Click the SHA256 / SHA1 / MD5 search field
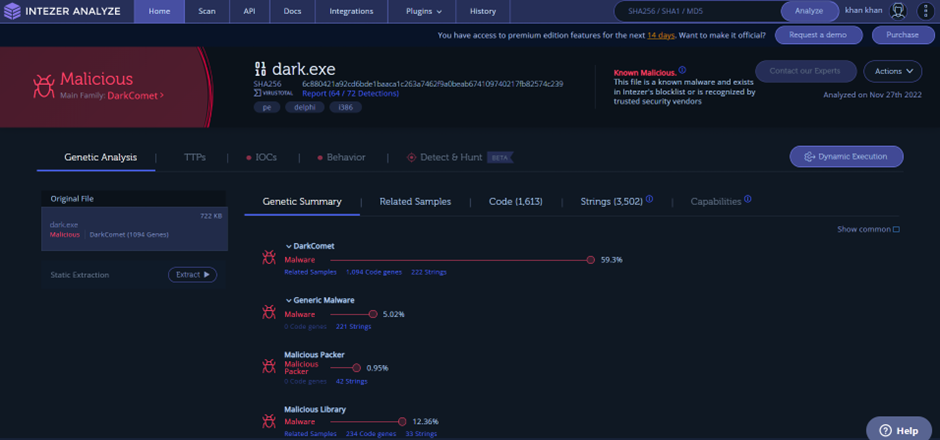This screenshot has width=940, height=440. click(x=698, y=11)
